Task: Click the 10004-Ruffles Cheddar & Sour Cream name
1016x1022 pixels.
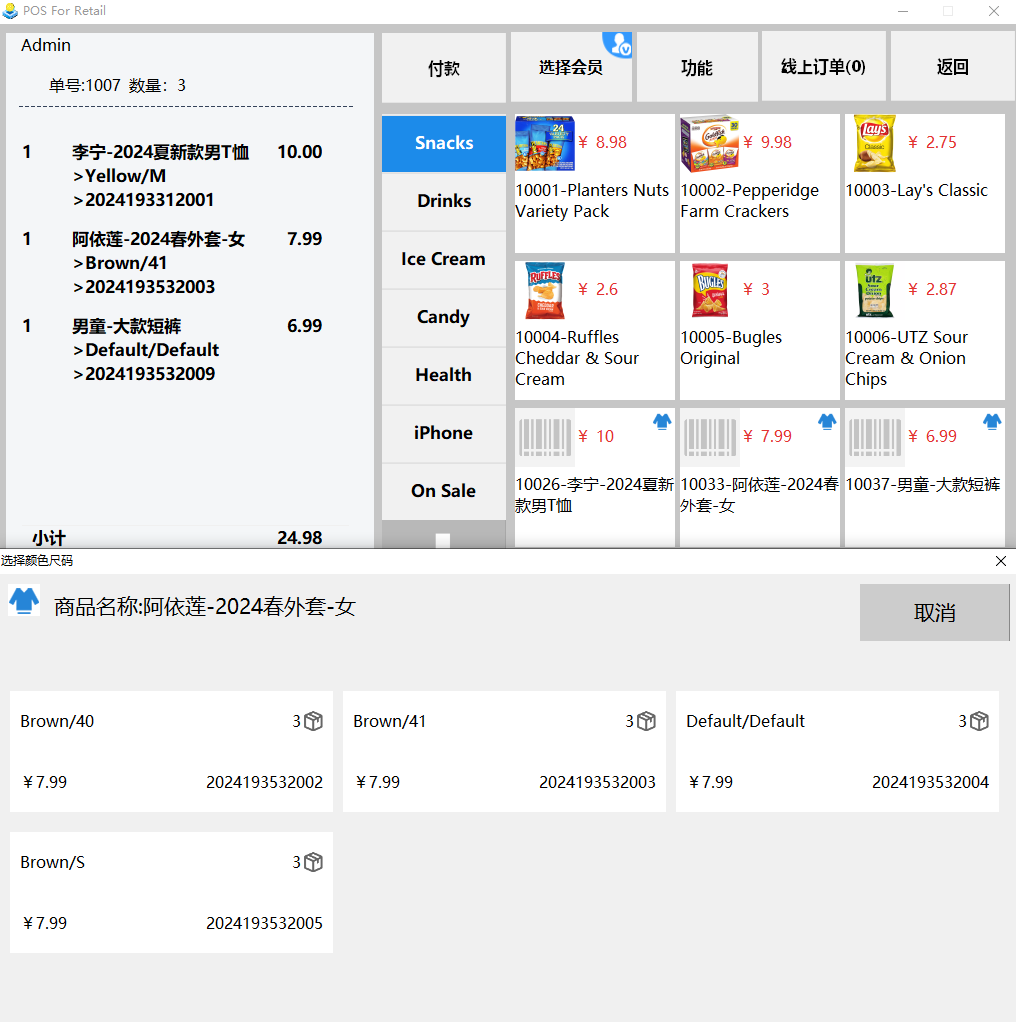Action: click(x=577, y=358)
